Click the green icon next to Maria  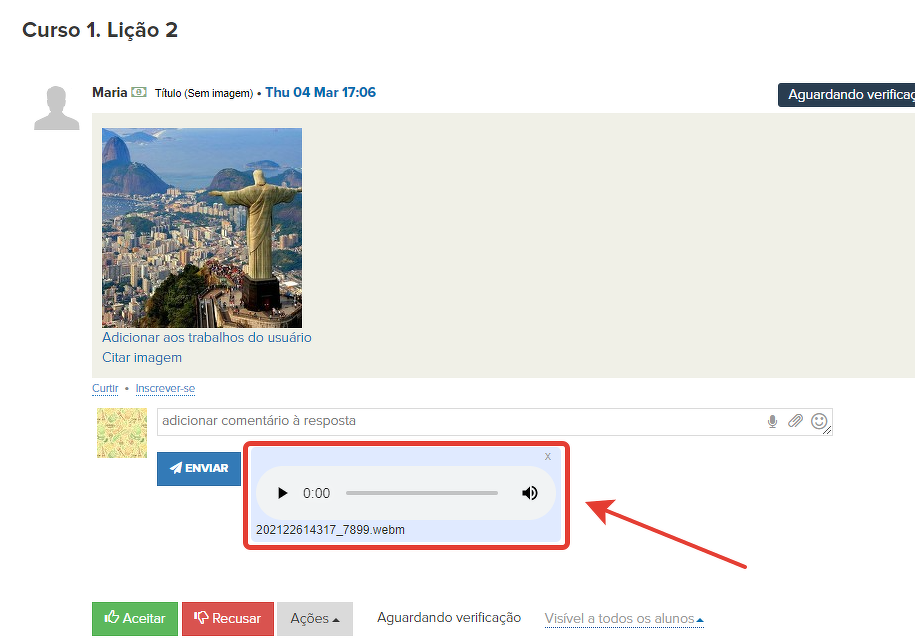click(139, 93)
